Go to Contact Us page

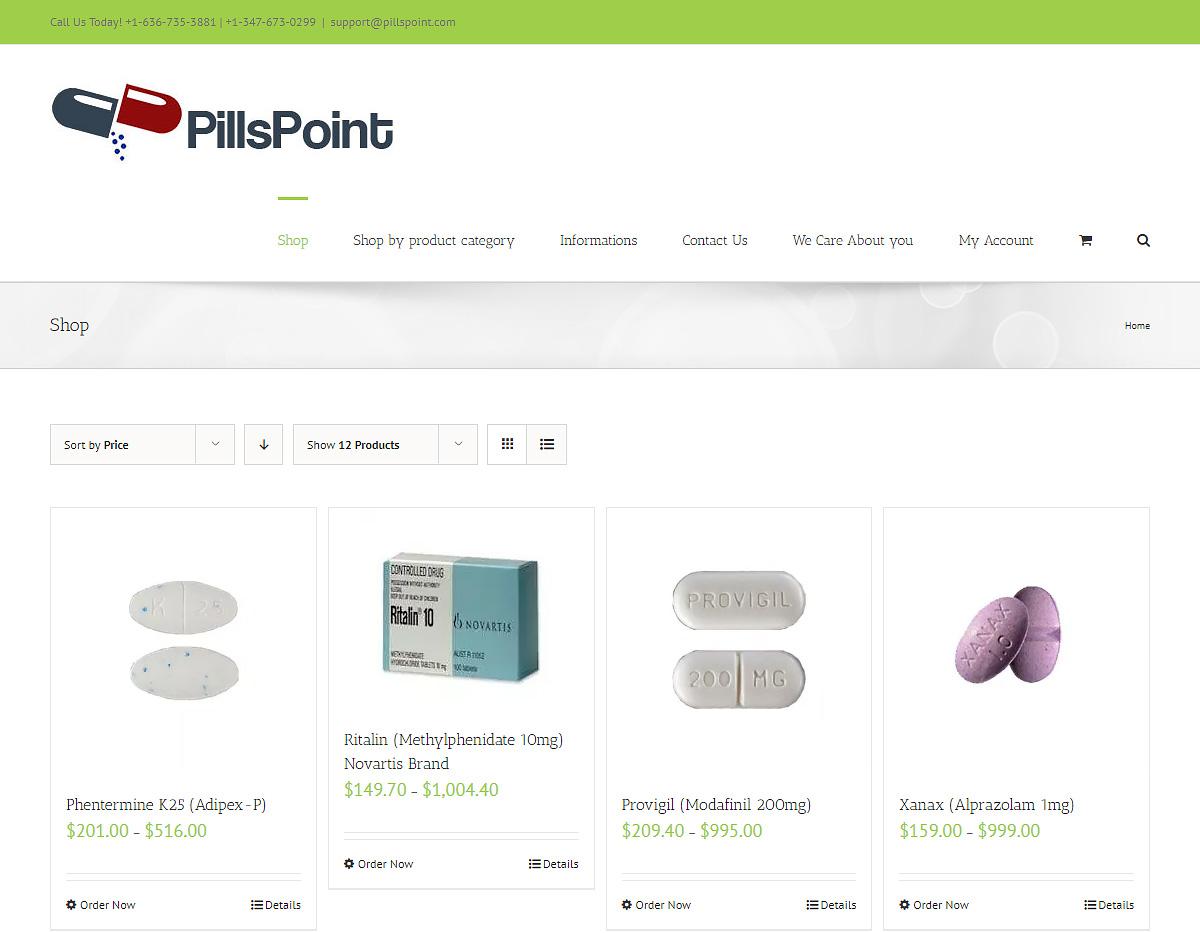(x=715, y=240)
